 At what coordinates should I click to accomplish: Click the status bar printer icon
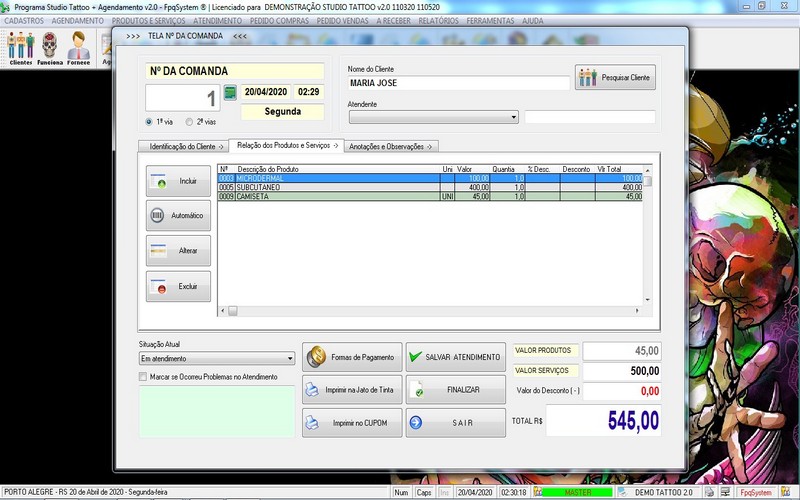point(709,492)
